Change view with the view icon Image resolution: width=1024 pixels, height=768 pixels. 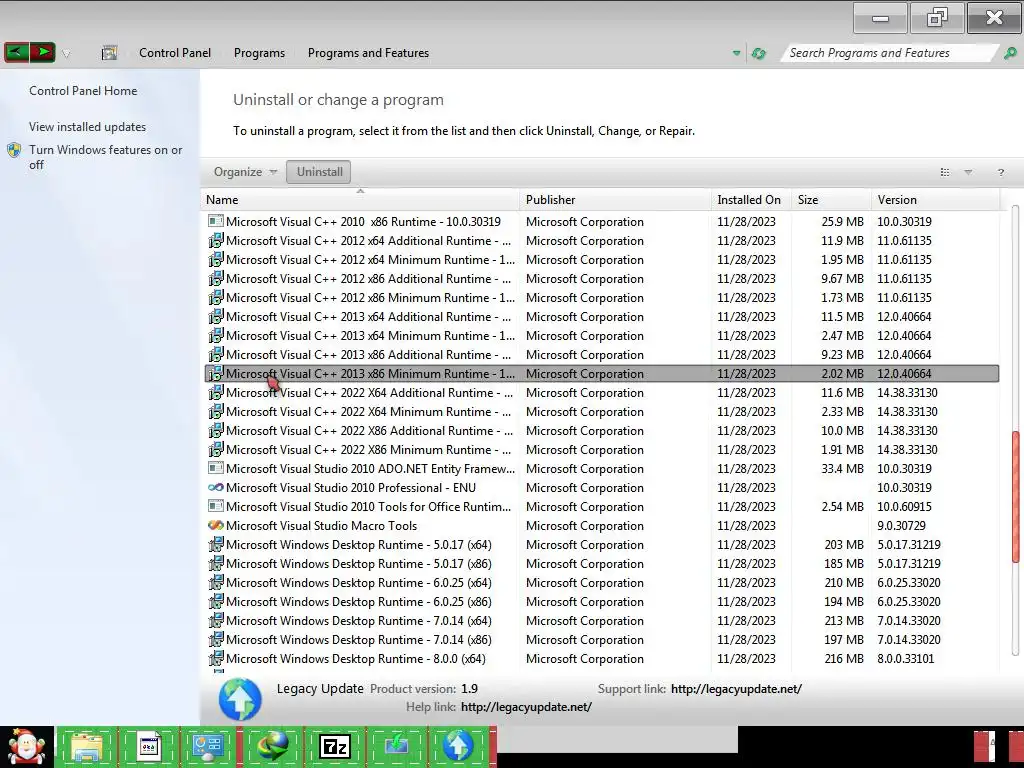click(944, 172)
